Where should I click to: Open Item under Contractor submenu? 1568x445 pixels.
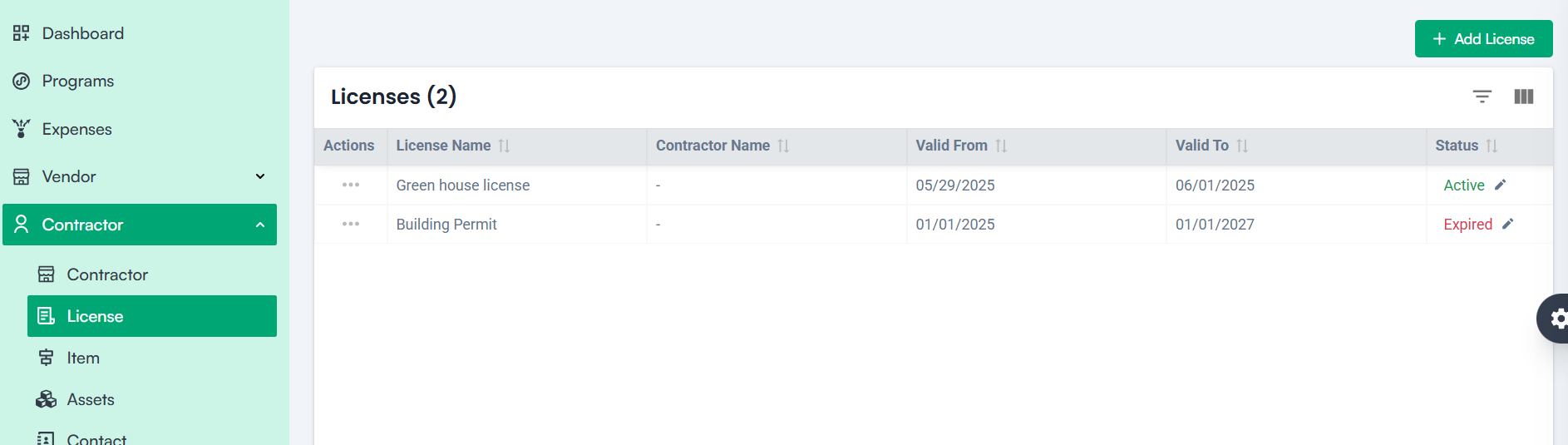tap(83, 358)
